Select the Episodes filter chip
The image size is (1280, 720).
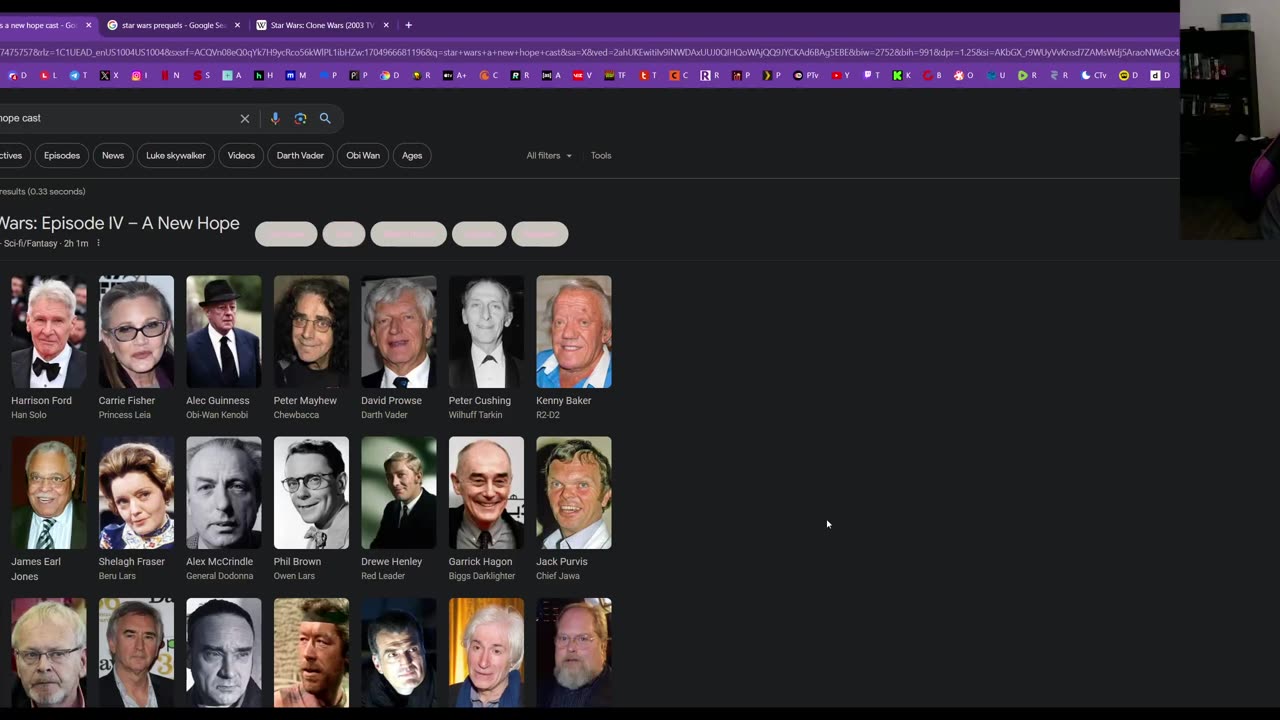point(61,155)
